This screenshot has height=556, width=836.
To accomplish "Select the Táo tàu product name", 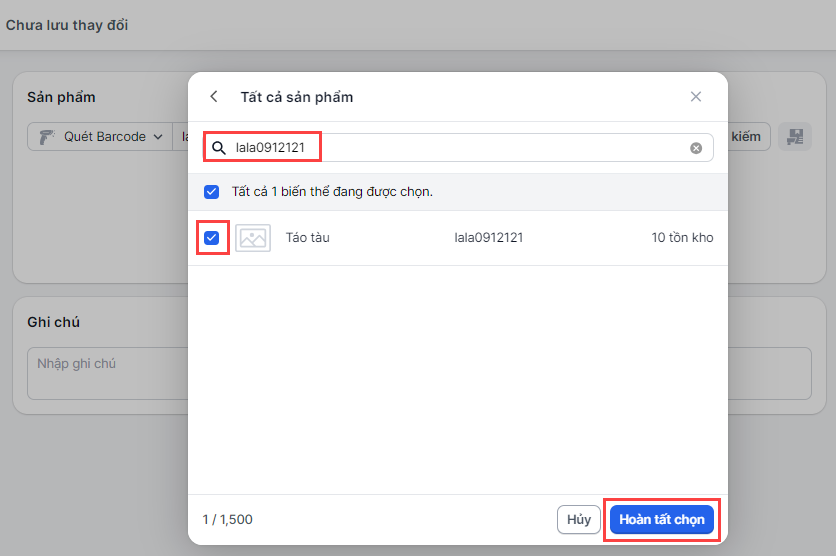I will (308, 238).
